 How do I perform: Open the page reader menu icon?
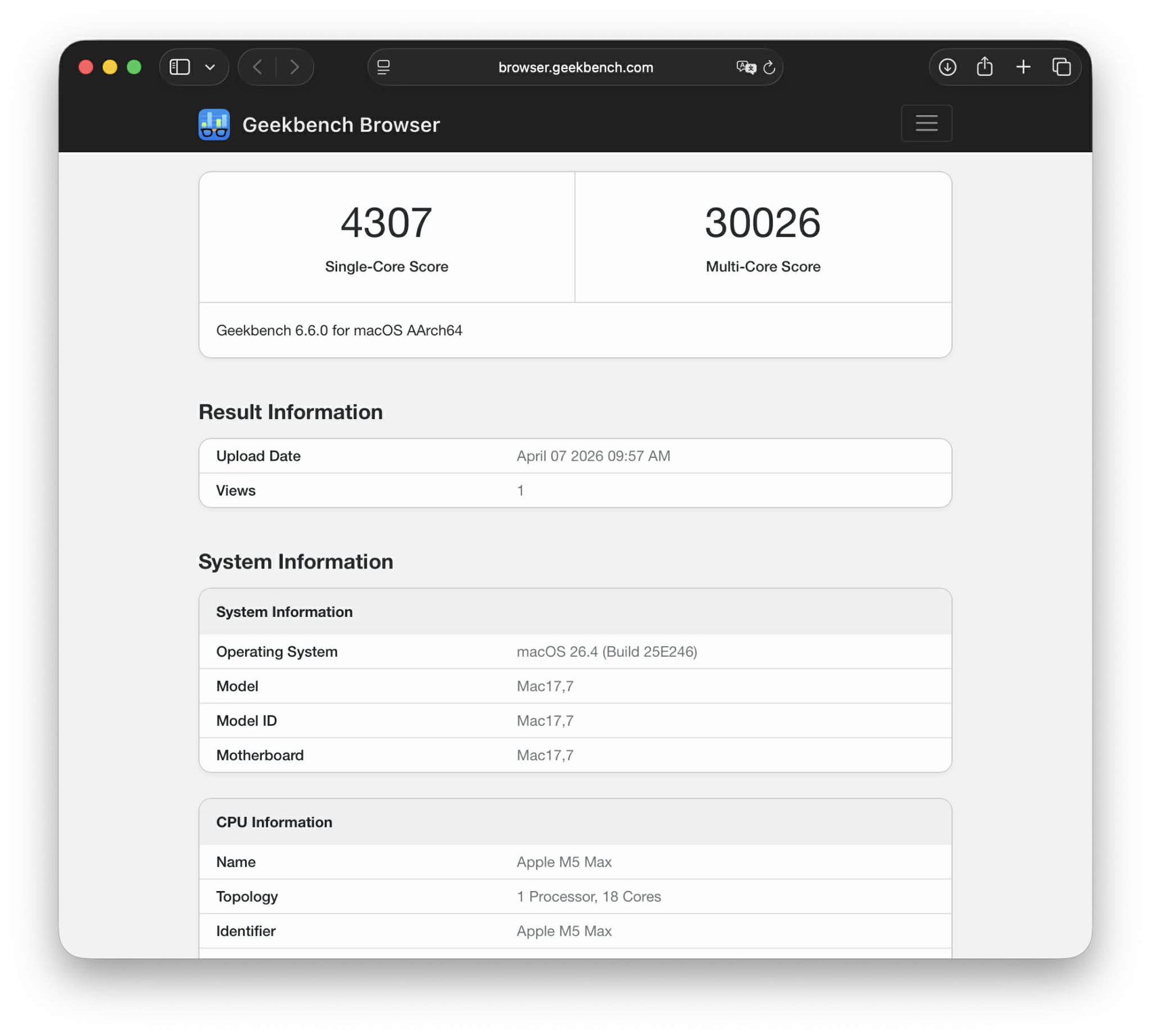pyautogui.click(x=383, y=67)
